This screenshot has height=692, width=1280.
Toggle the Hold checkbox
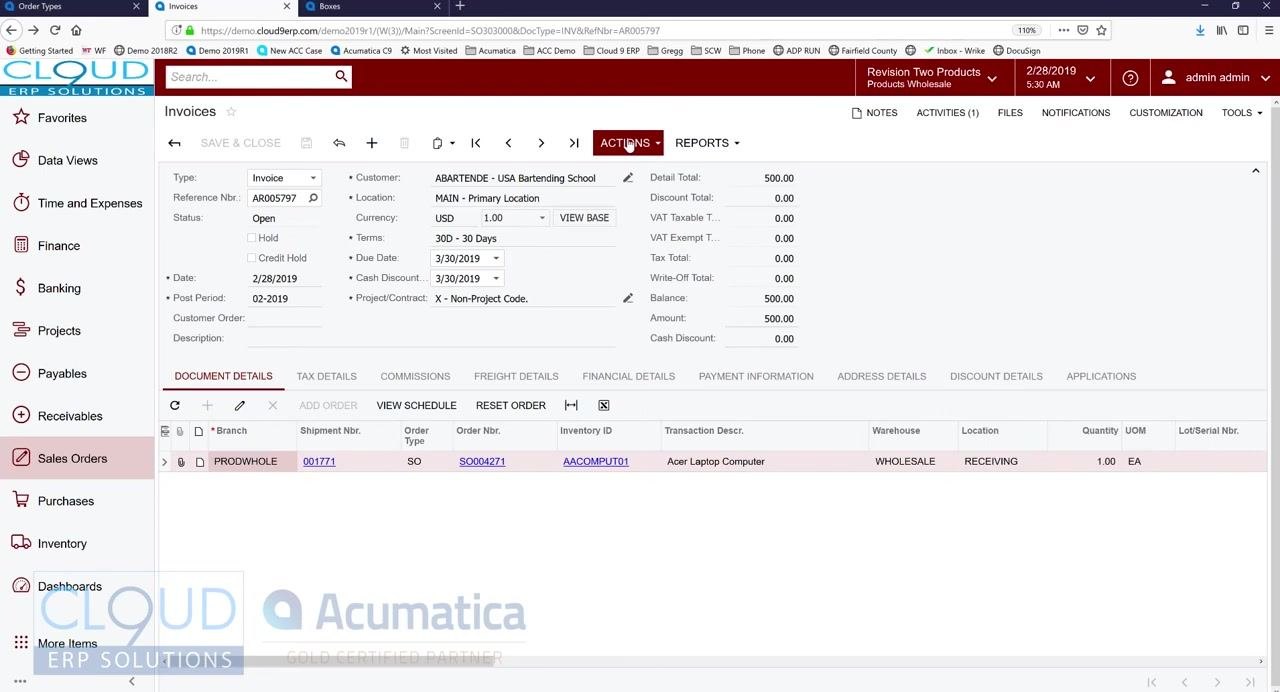click(x=252, y=238)
